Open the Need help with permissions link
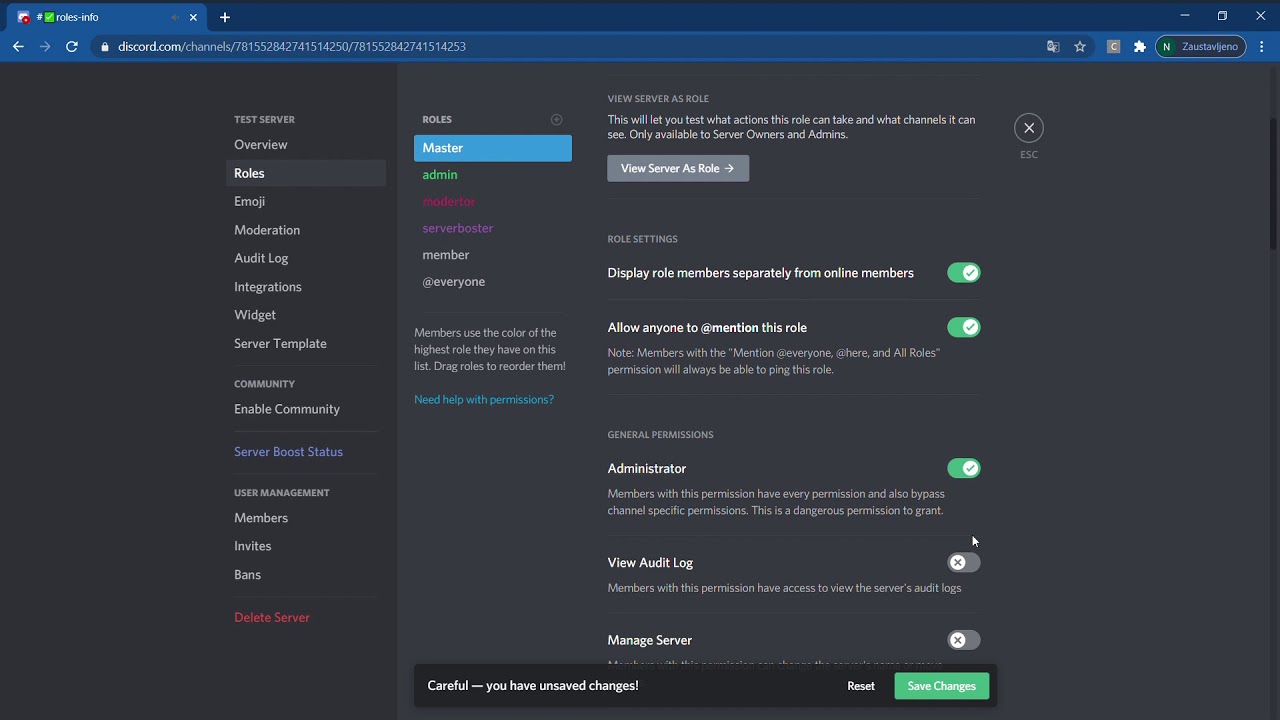Image resolution: width=1280 pixels, height=720 pixels. (x=484, y=400)
